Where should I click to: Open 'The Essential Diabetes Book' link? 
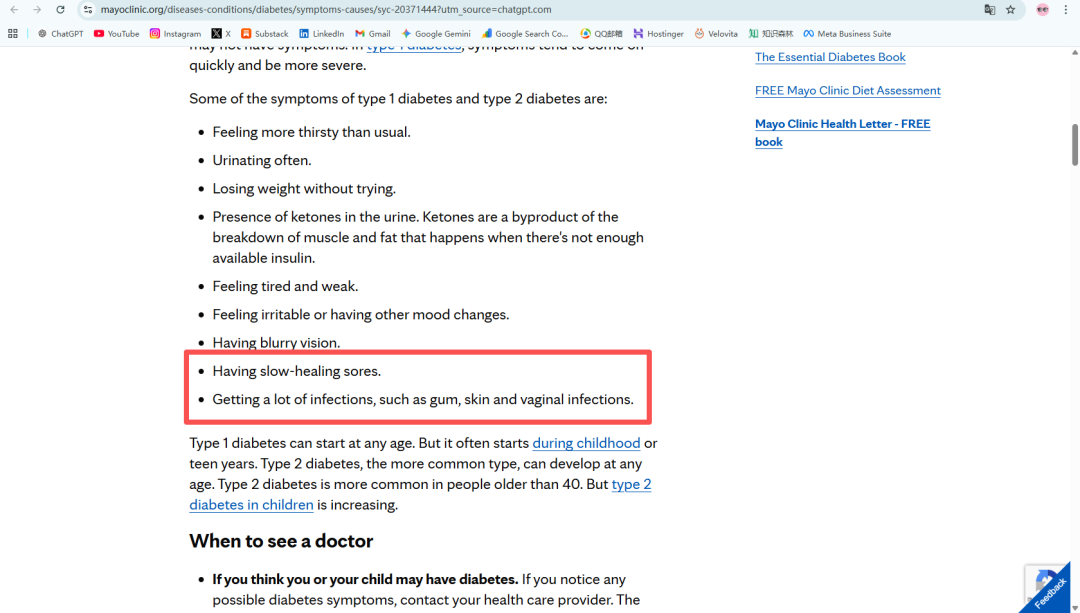click(x=830, y=57)
